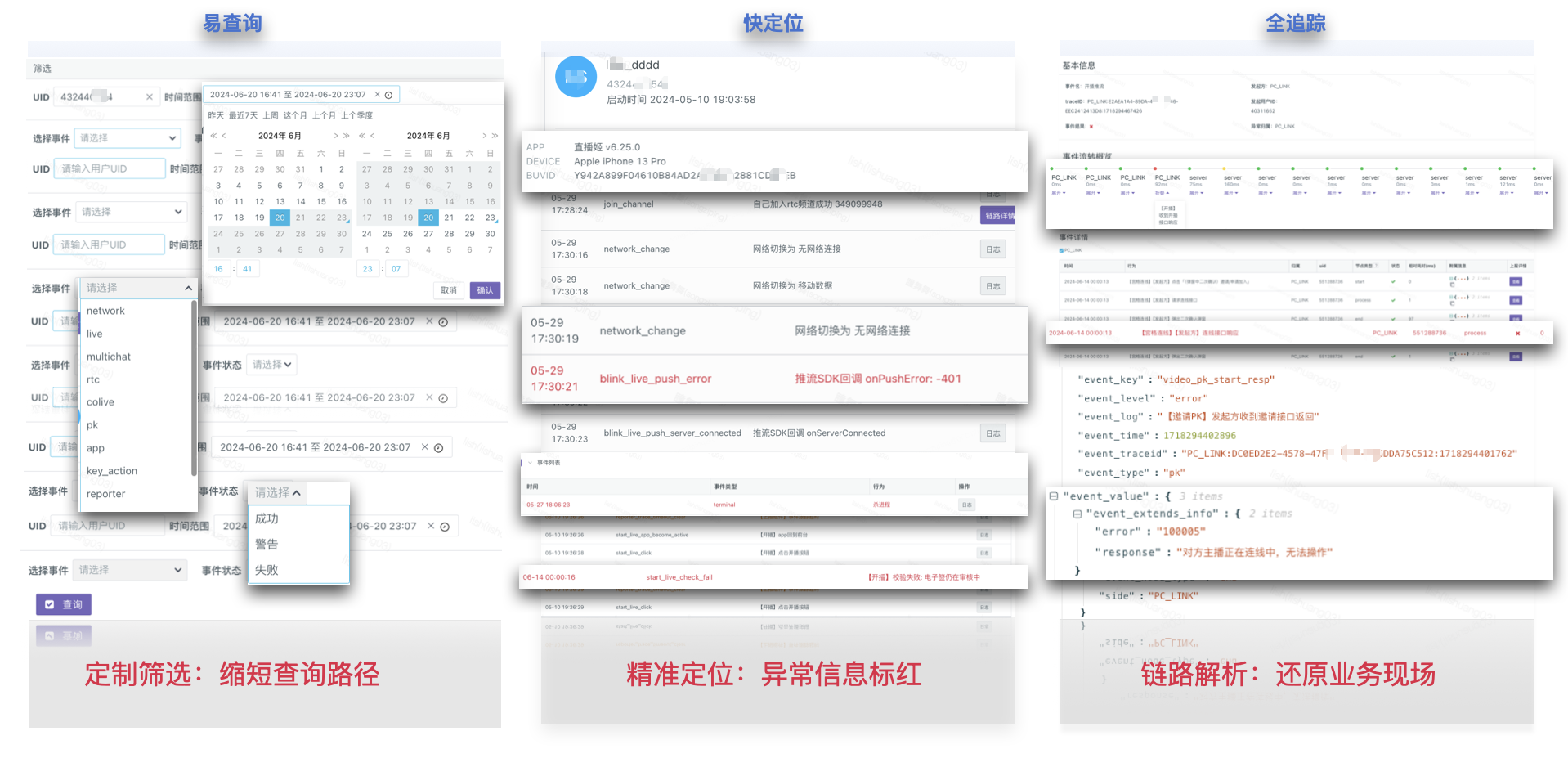The width and height of the screenshot is (1568, 767).
Task: Click the 日志 button on the first network_change row
Action: tap(992, 249)
